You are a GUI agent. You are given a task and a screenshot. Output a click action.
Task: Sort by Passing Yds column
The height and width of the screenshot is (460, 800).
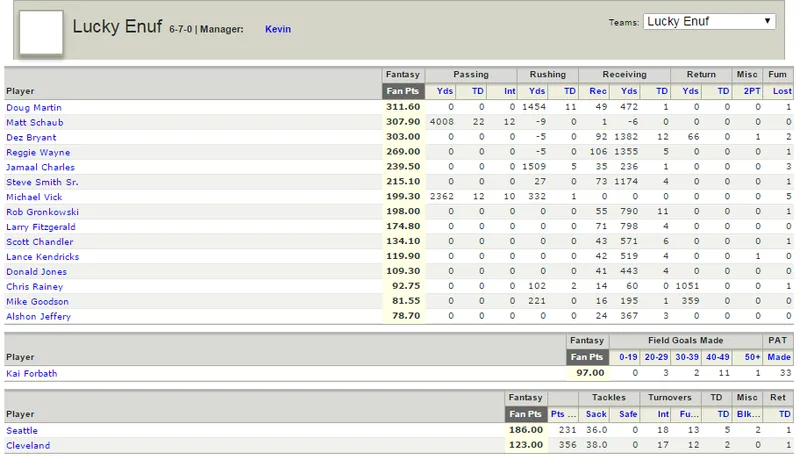click(445, 91)
